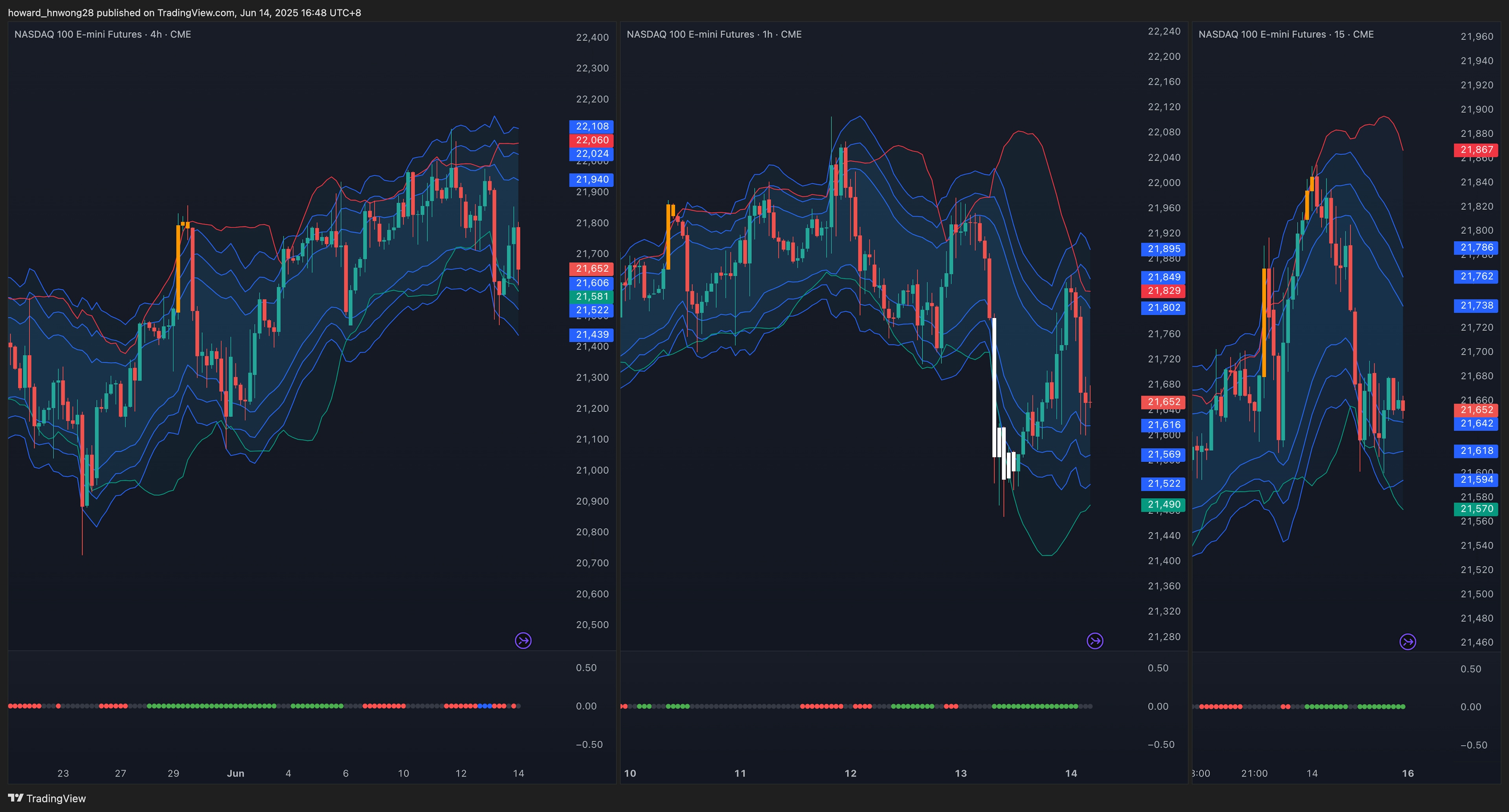Click the 21:00 time label on 15-minute axis
1509x812 pixels.
point(1254,774)
